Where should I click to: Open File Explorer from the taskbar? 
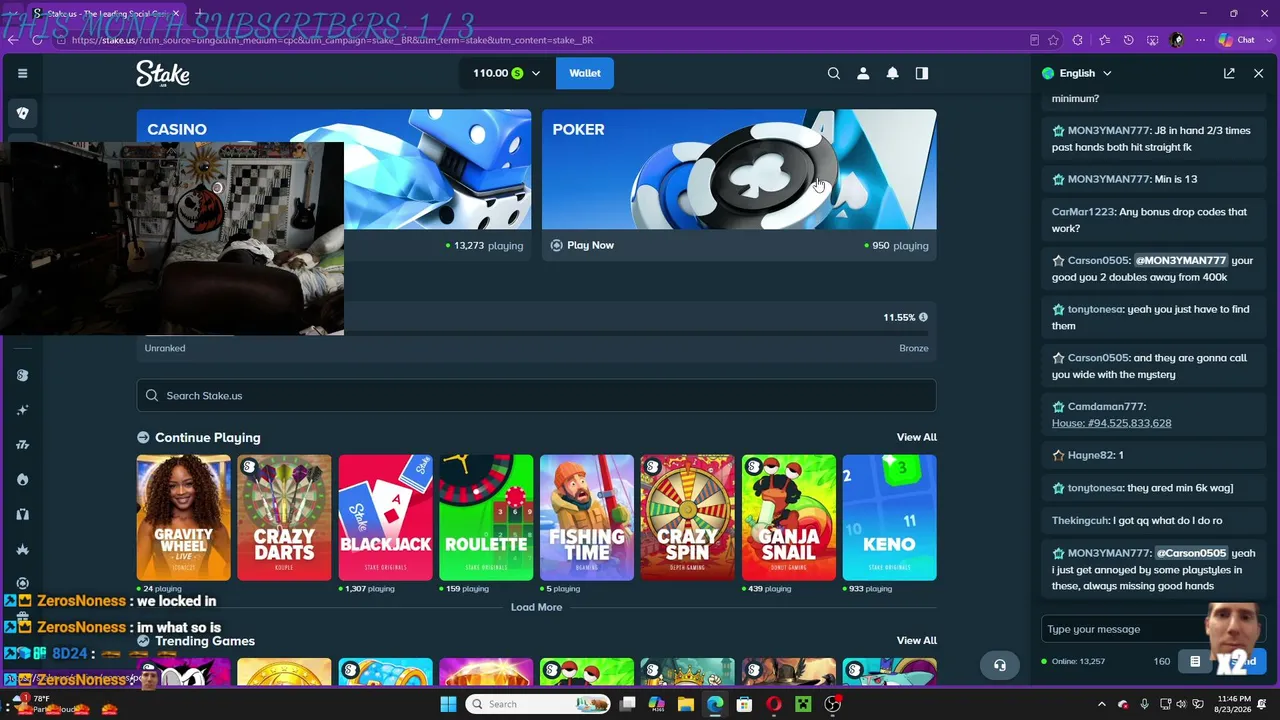(x=686, y=704)
